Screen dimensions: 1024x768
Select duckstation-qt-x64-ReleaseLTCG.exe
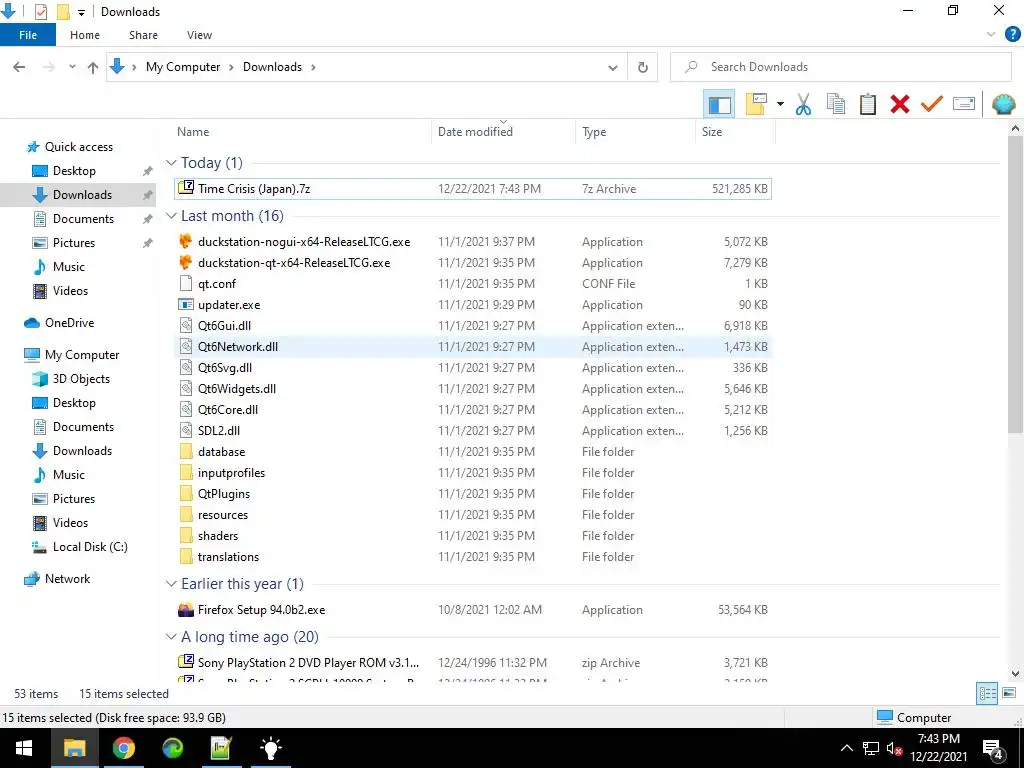point(473,263)
